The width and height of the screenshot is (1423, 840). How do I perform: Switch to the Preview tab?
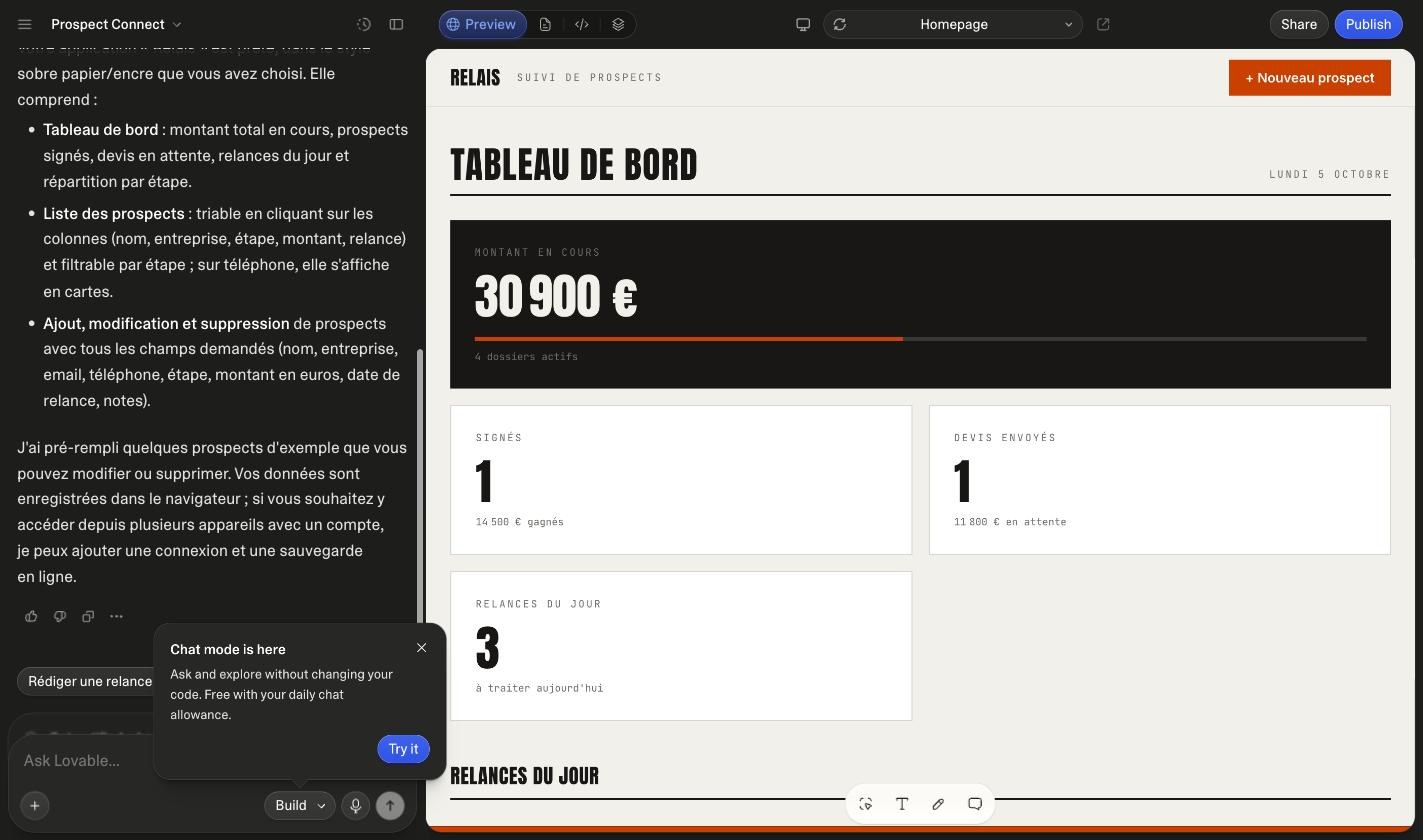pos(482,24)
